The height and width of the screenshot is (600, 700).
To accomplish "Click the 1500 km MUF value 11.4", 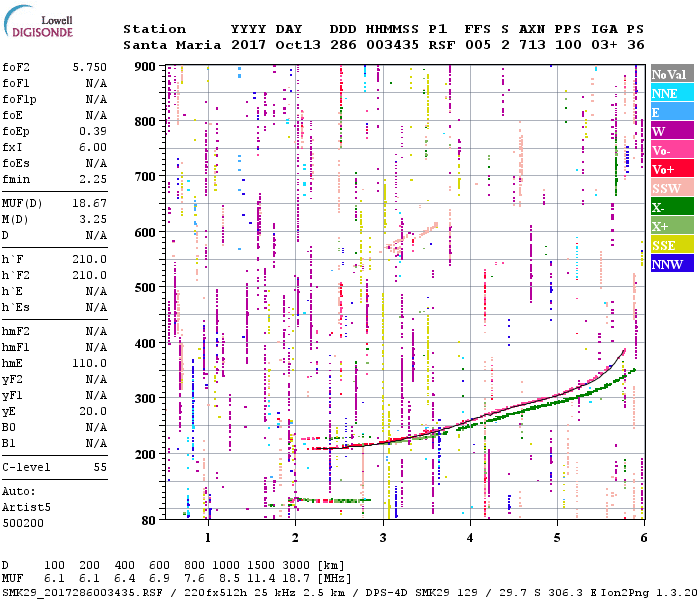I will click(x=260, y=579).
